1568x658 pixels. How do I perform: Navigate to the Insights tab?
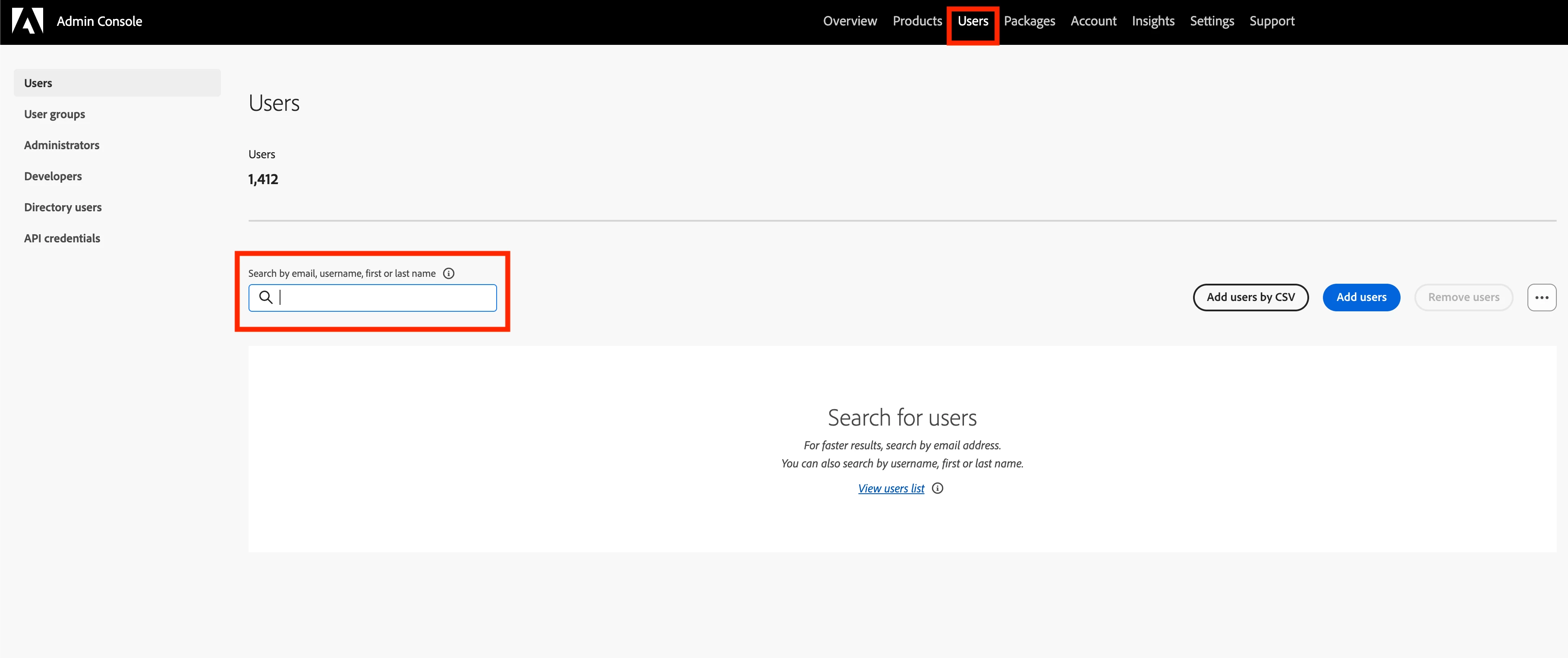tap(1153, 21)
